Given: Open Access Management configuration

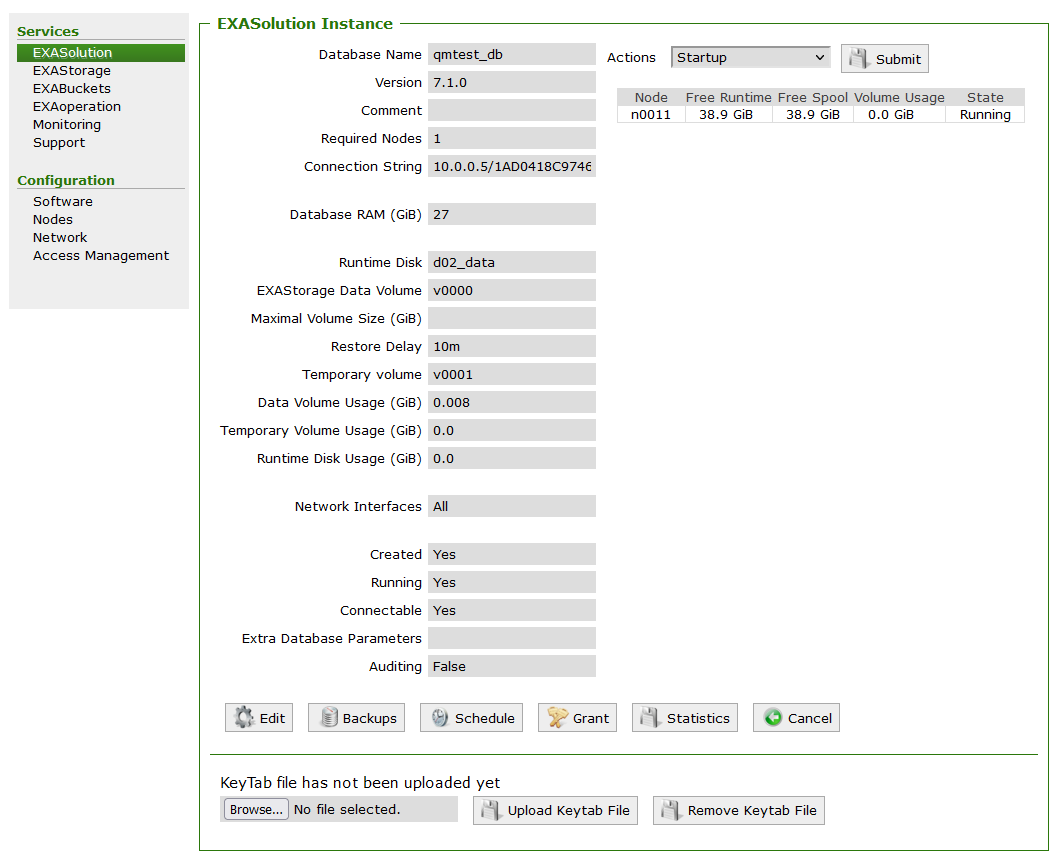Looking at the screenshot, I should (100, 256).
